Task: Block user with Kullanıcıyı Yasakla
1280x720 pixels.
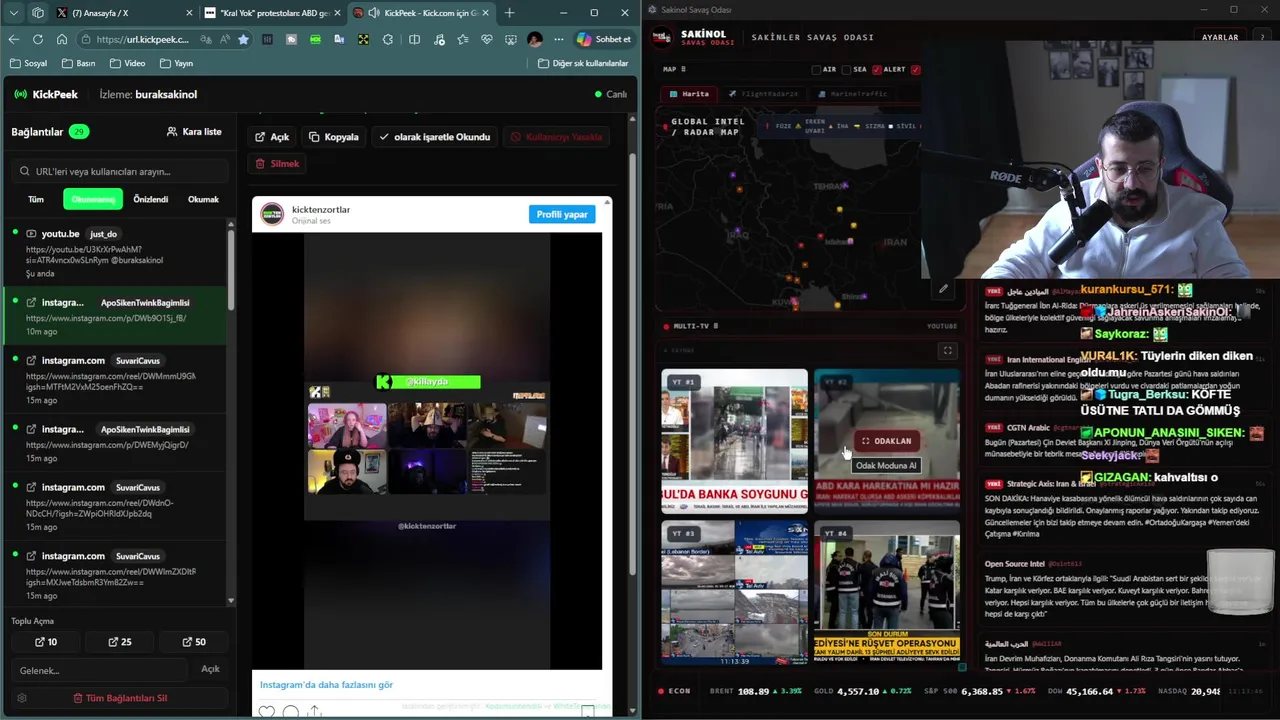Action: click(x=556, y=137)
